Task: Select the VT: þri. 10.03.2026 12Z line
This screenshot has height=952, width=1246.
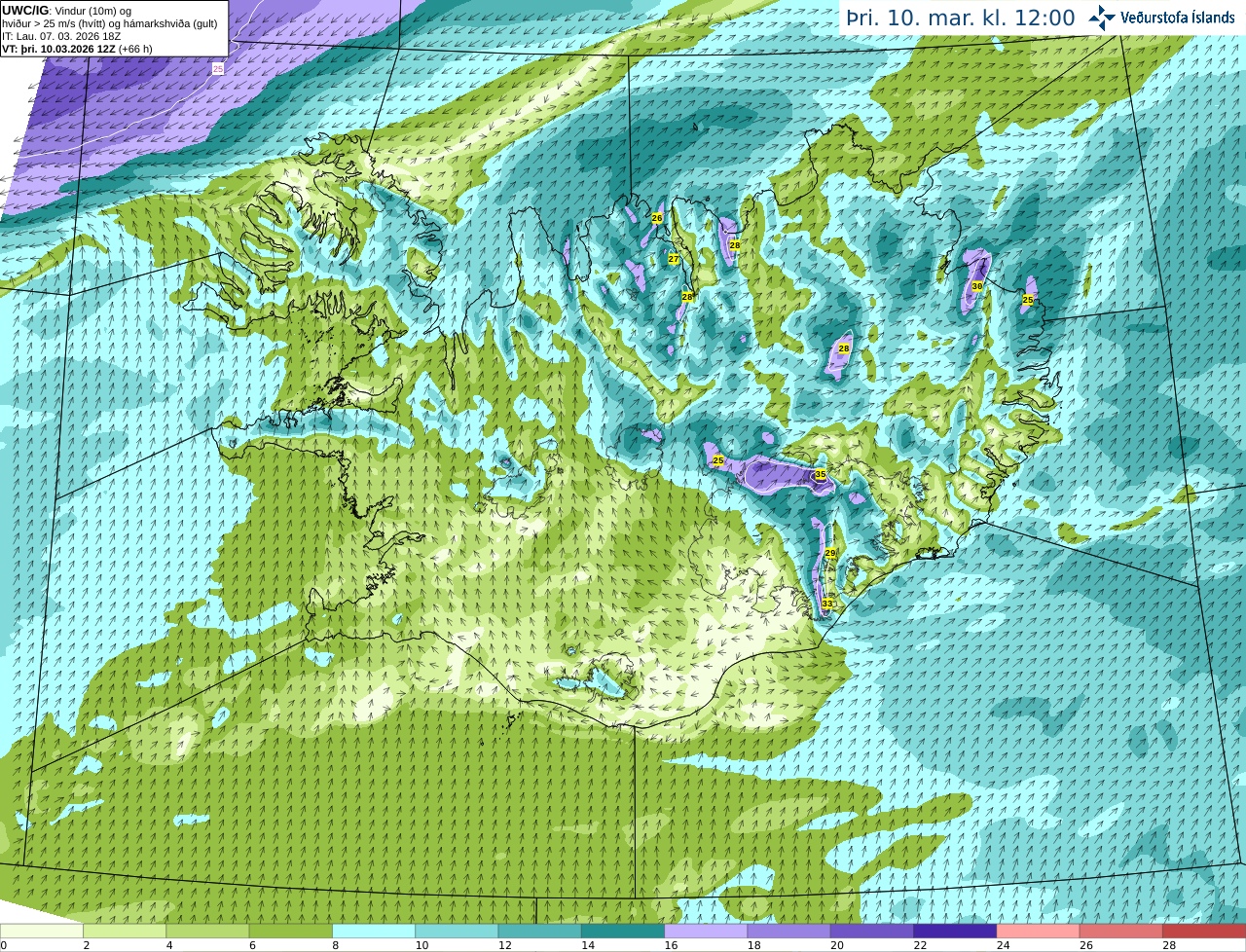Action: 77,49
